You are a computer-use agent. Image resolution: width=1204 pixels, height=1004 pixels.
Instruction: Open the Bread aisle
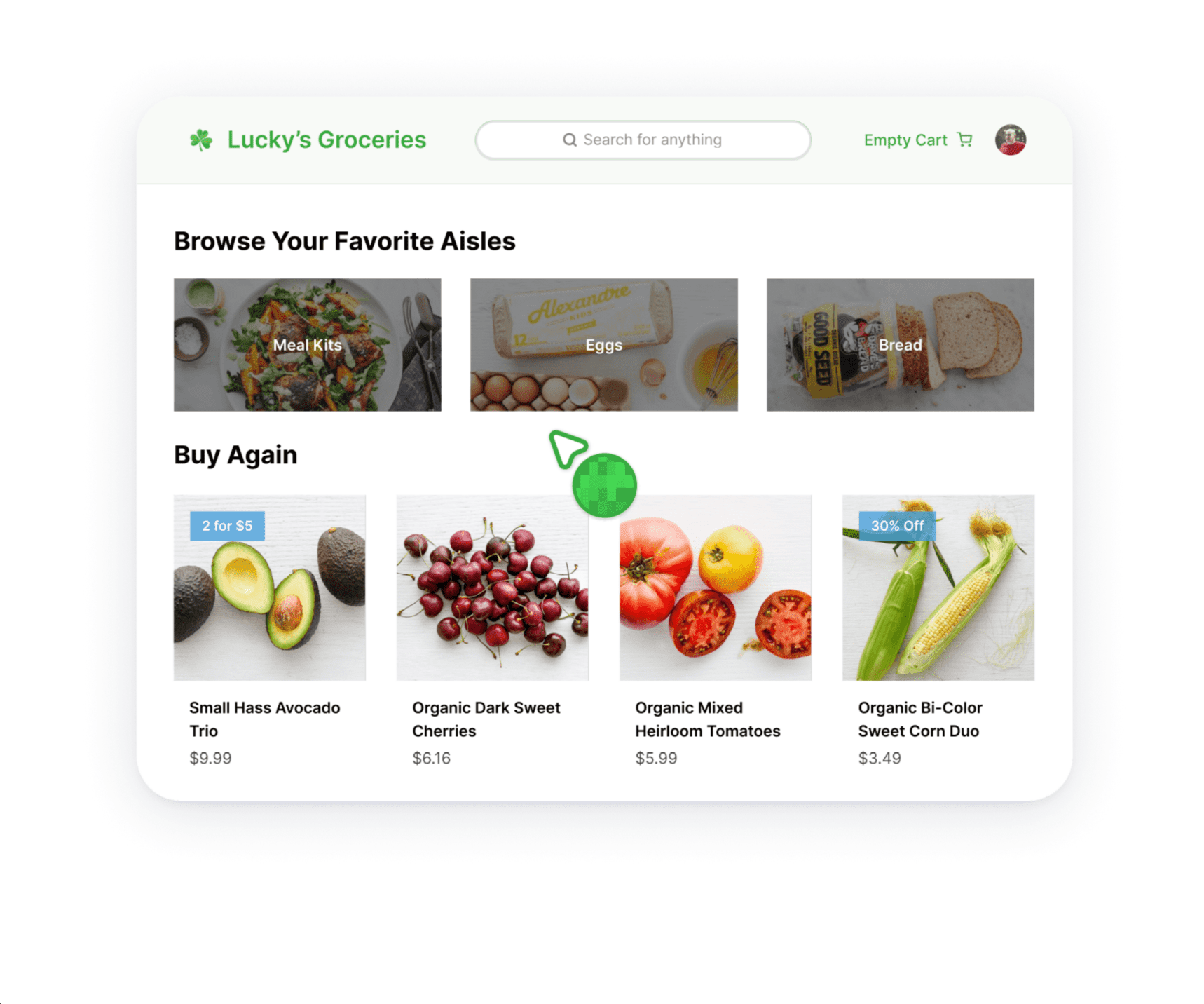(x=901, y=345)
